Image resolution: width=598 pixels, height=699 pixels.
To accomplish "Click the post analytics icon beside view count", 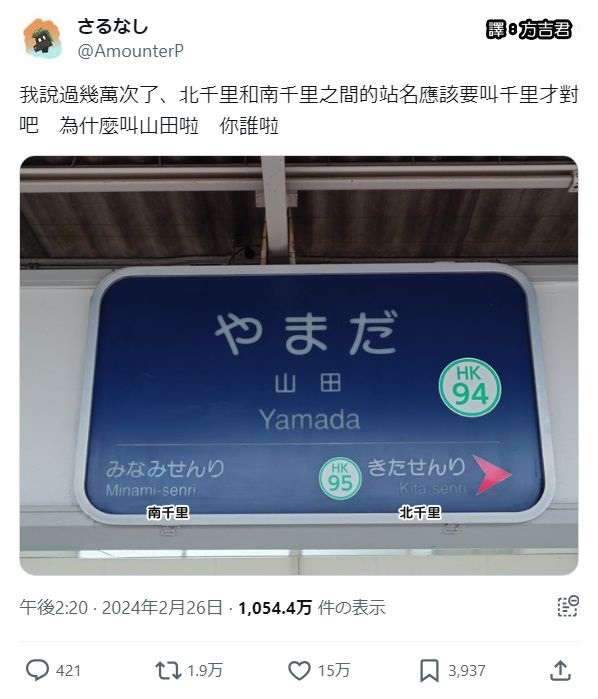I will 568,606.
